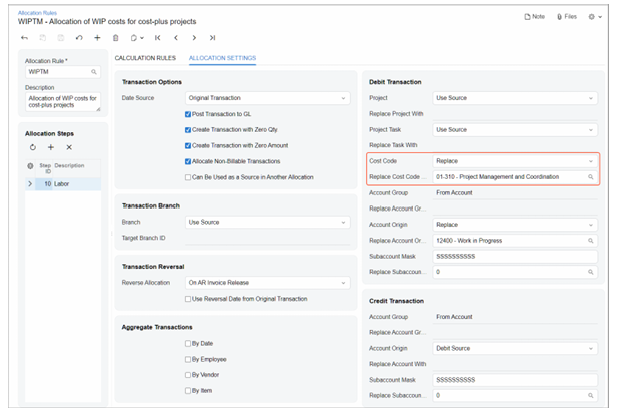
Task: Click the back arrow in the toolbar
Action: [x=24, y=37]
